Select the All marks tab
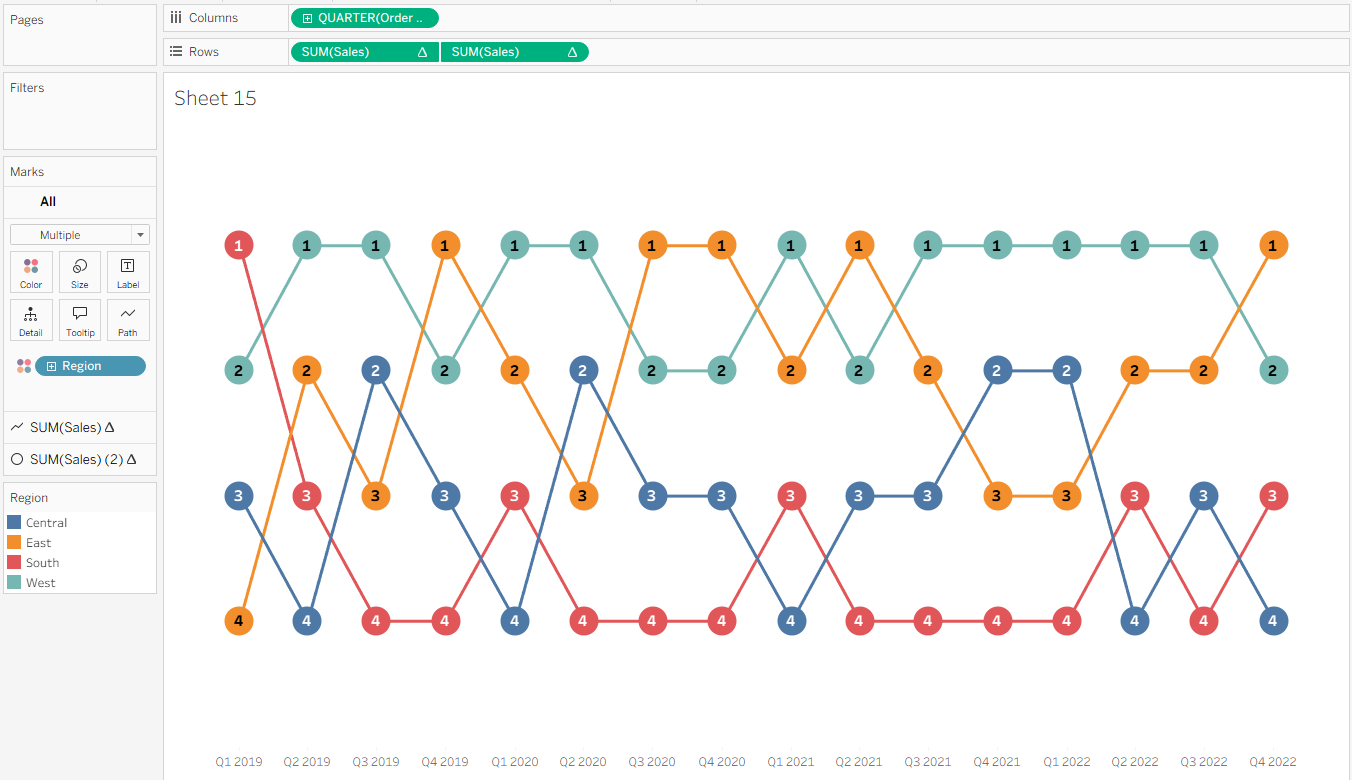 (x=48, y=201)
